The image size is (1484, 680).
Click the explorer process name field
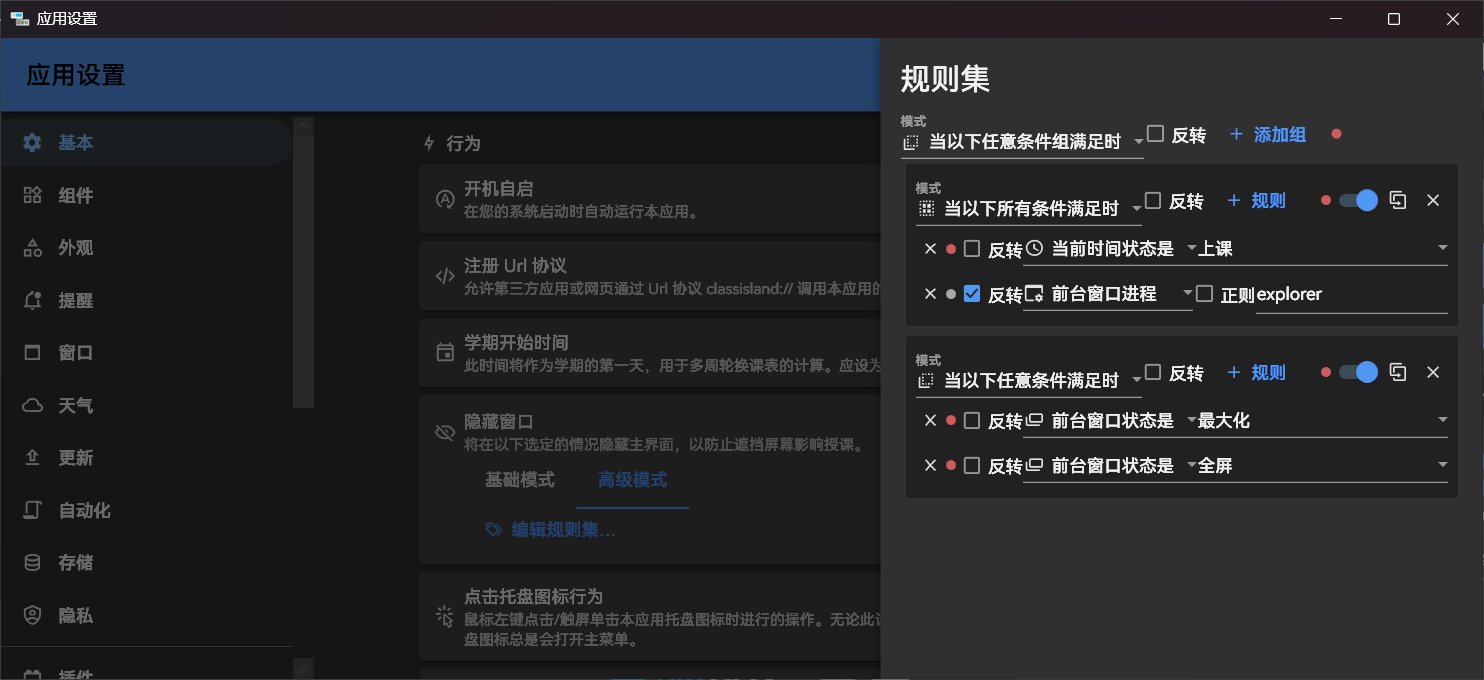[1352, 294]
